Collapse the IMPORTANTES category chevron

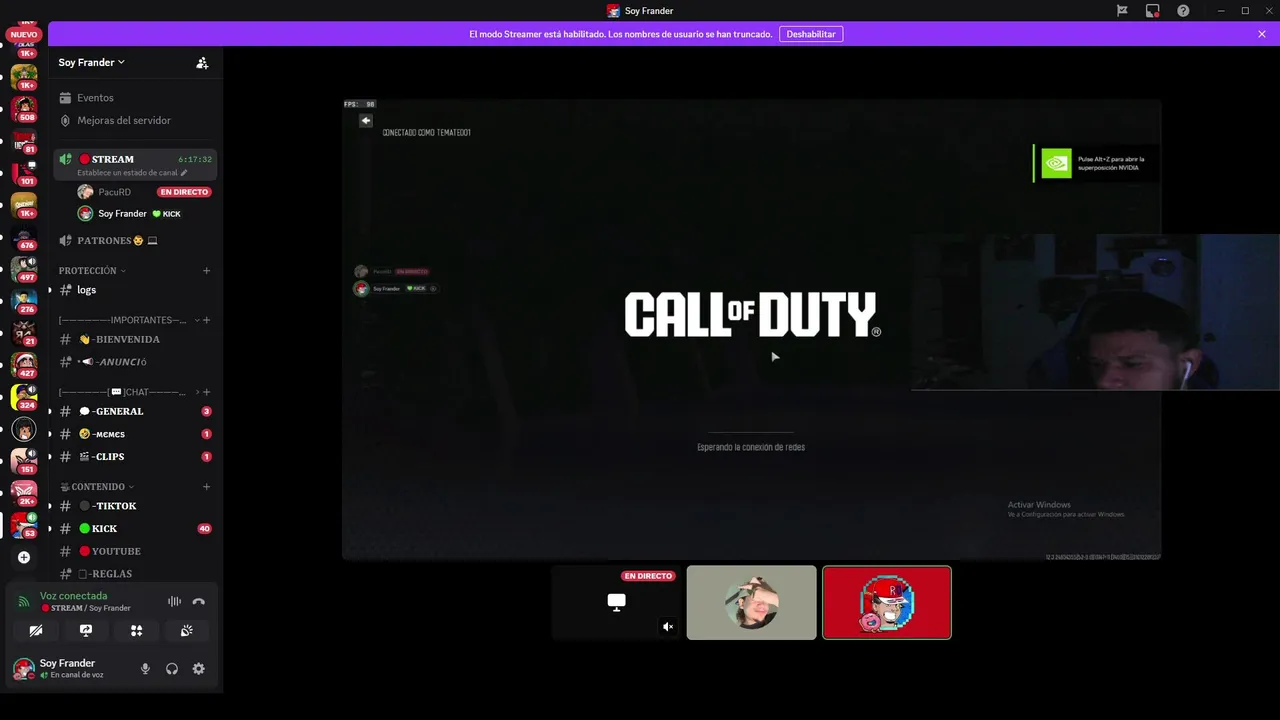click(x=197, y=320)
